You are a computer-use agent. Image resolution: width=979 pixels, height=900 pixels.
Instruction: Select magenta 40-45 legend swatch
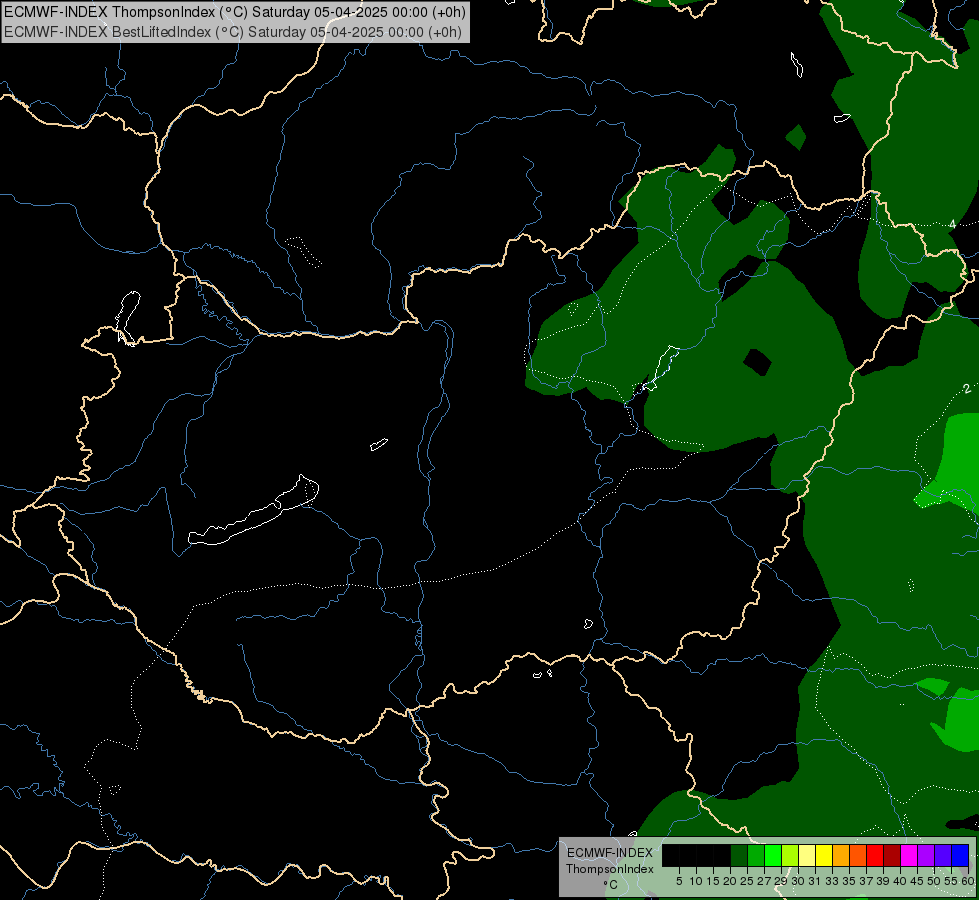[909, 855]
